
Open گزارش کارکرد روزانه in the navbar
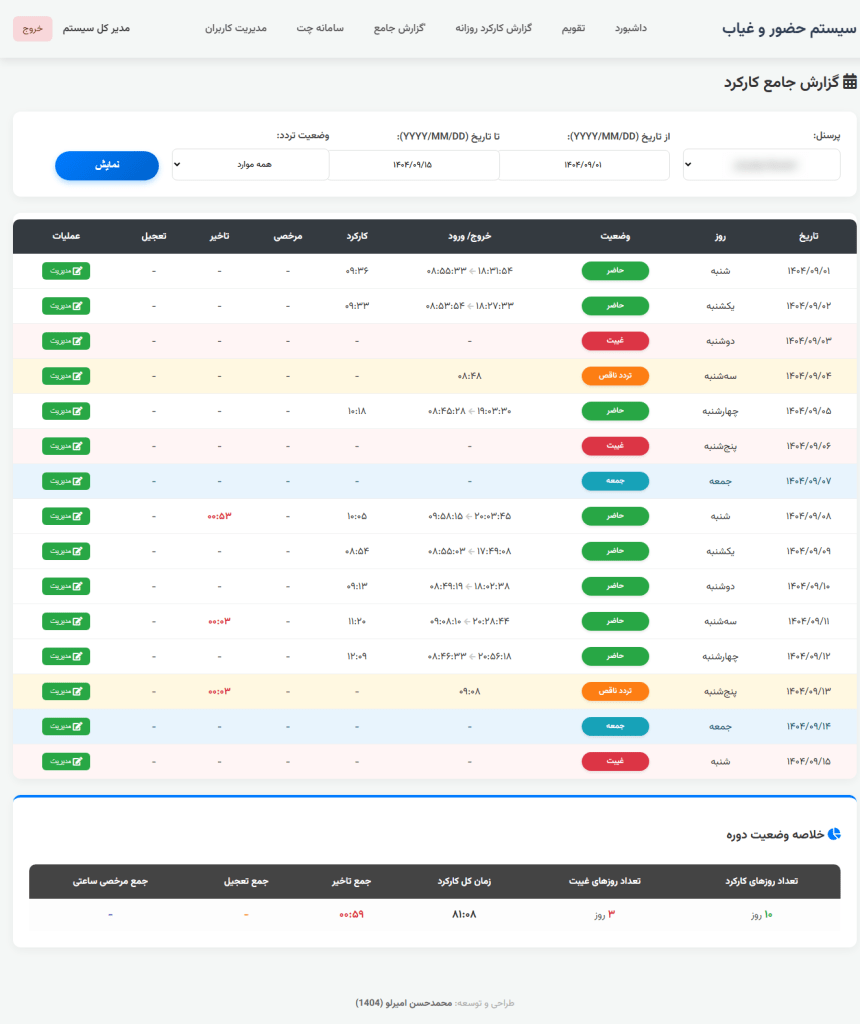click(492, 28)
